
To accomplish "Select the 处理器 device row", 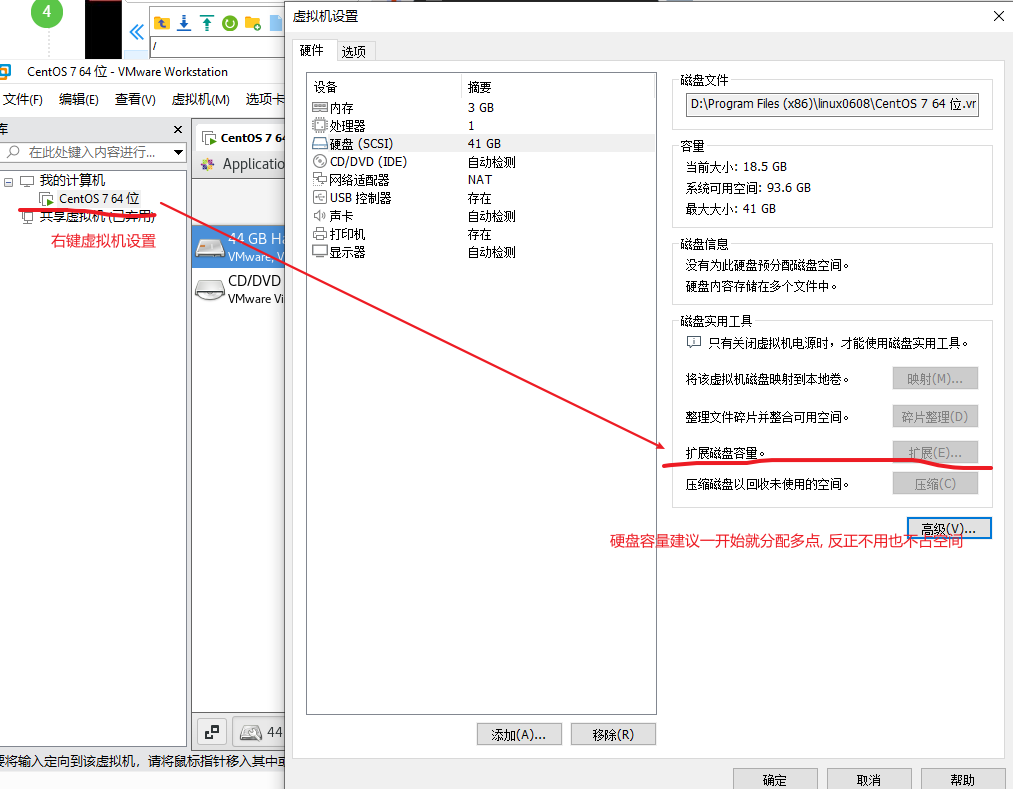I will [x=481, y=125].
